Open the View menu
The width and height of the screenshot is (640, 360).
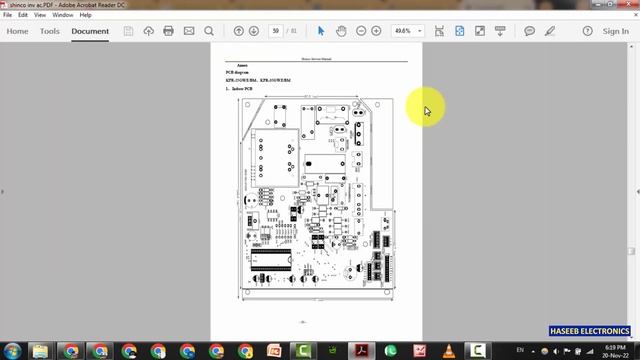pyautogui.click(x=40, y=15)
